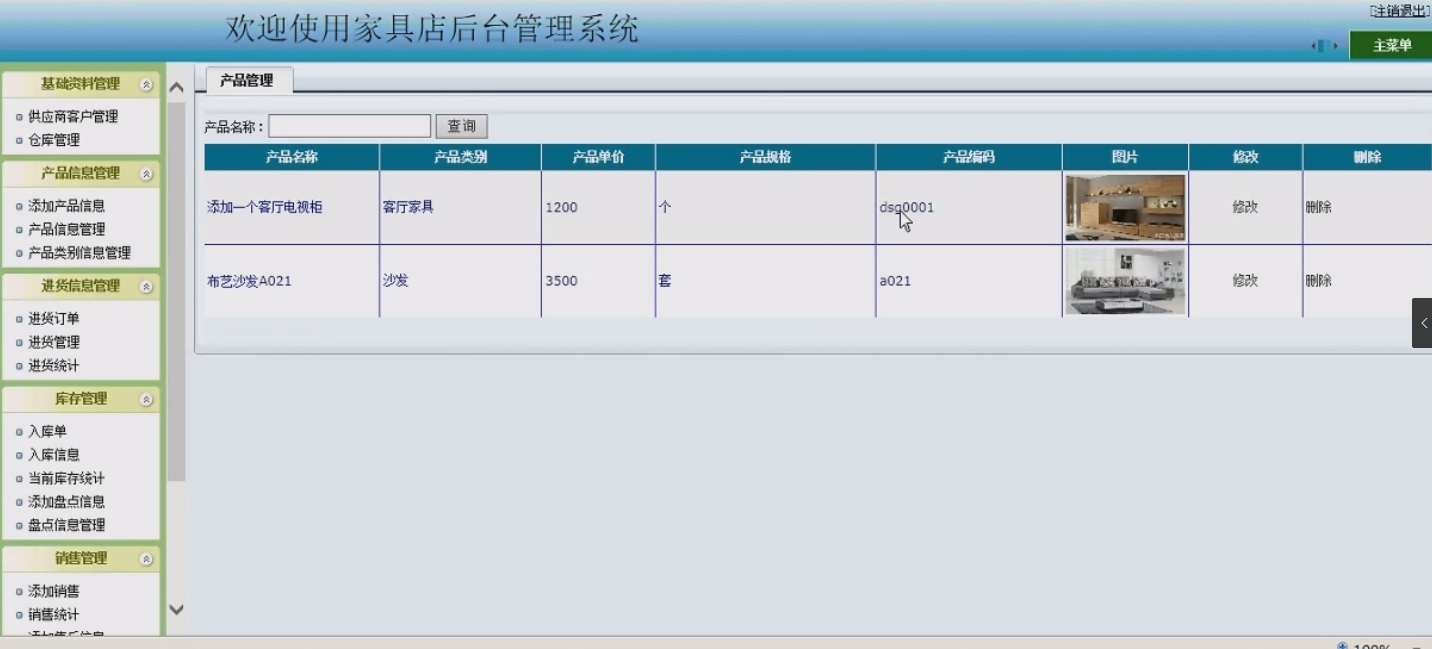This screenshot has width=1432, height=649.
Task: Open the fabric sofa product thumbnail
Action: point(1125,281)
